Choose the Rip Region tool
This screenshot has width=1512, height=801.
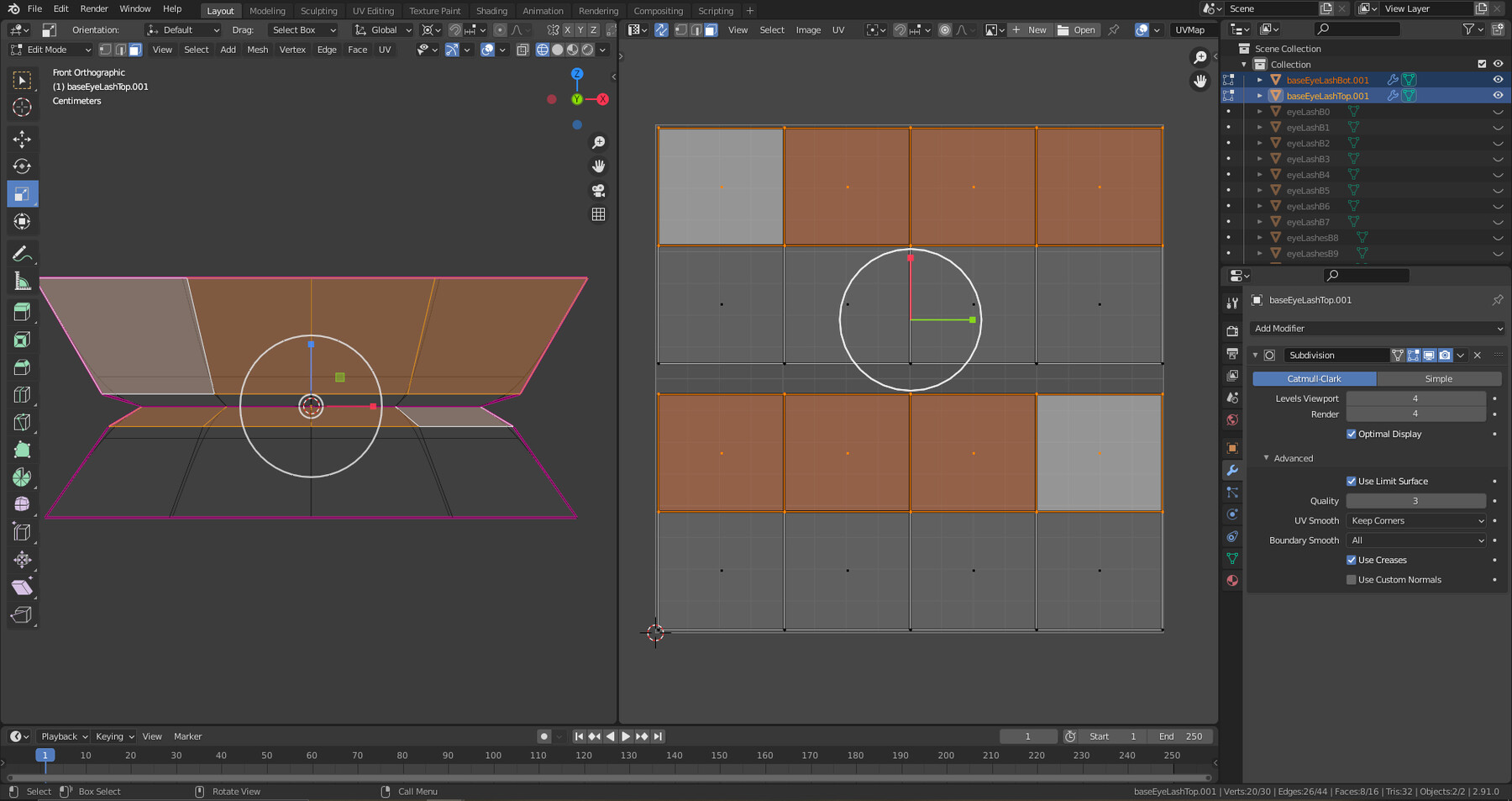22,615
